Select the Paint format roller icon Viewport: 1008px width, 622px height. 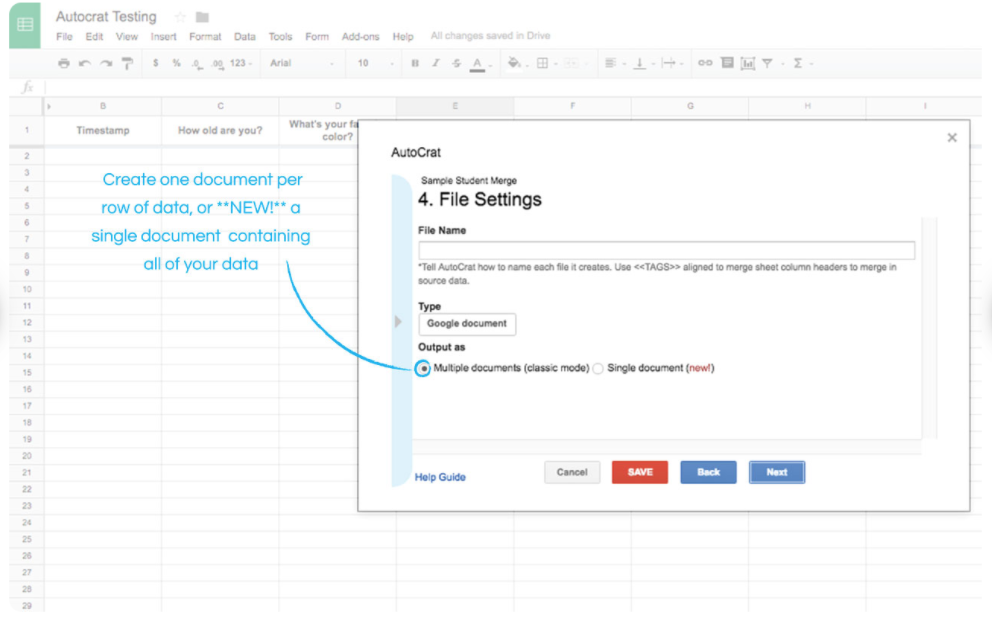point(127,63)
